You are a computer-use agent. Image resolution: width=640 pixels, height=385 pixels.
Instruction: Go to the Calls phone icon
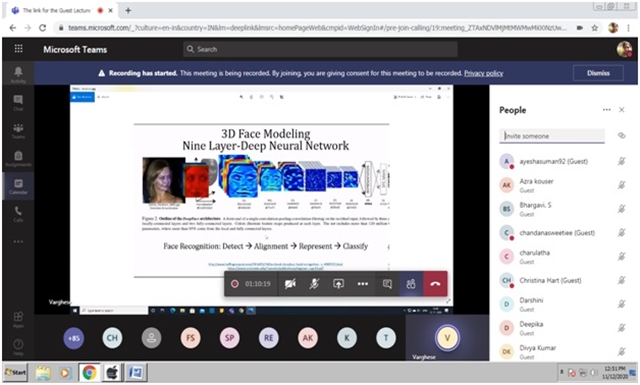click(x=18, y=213)
